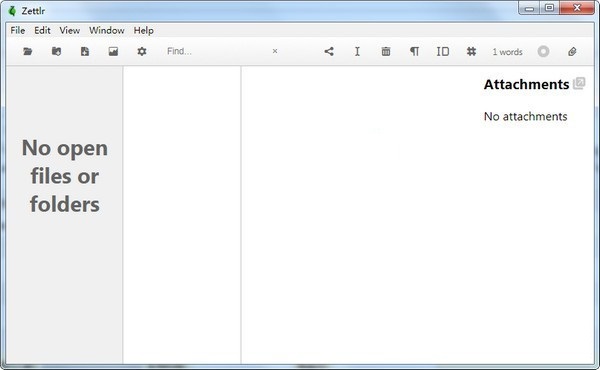Screen dimensions: 600x370
Task: Minimize the Zettlr window
Action: 529,8
